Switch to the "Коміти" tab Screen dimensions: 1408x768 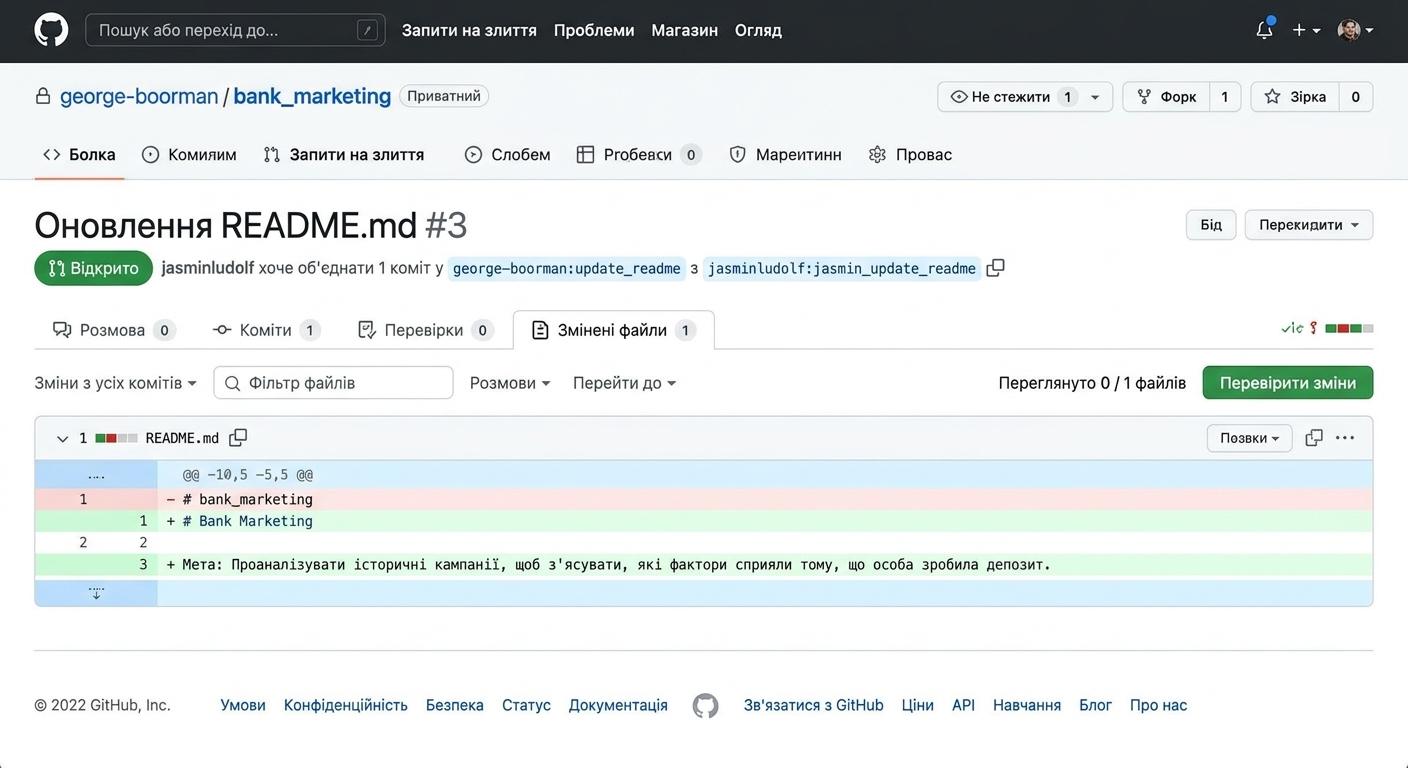266,330
